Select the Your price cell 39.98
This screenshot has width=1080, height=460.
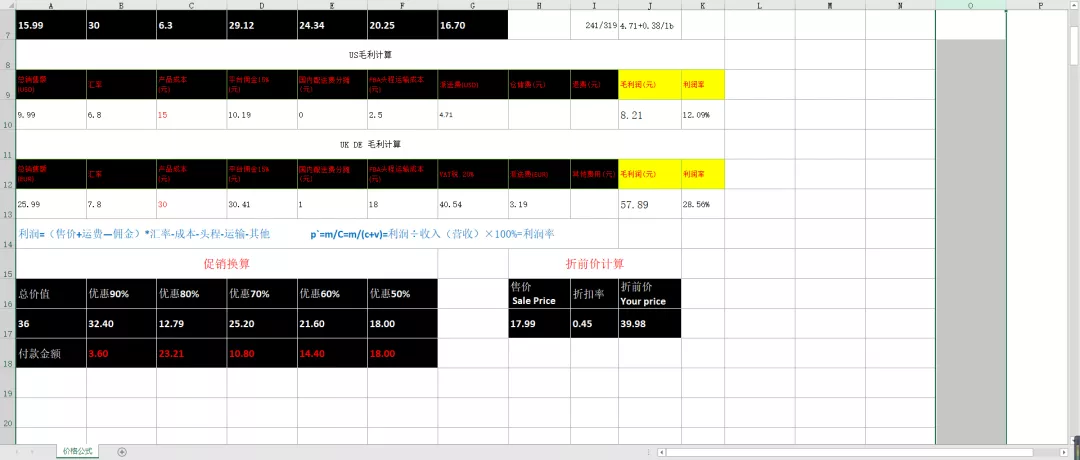coord(650,324)
